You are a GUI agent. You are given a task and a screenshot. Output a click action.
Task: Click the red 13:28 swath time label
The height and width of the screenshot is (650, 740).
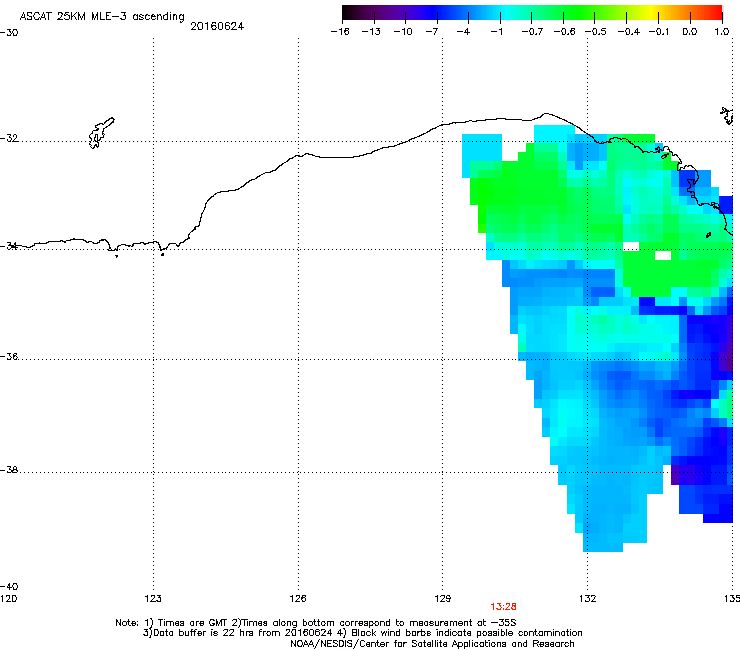pyautogui.click(x=503, y=607)
